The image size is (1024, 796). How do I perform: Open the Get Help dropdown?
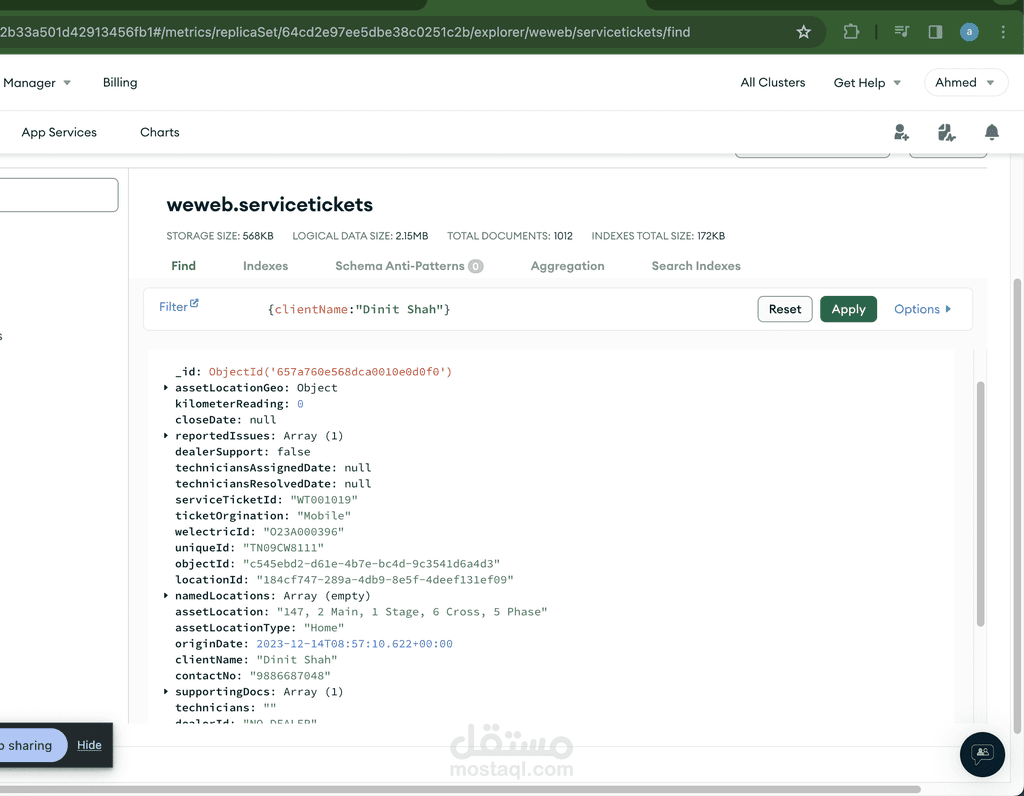tap(867, 83)
